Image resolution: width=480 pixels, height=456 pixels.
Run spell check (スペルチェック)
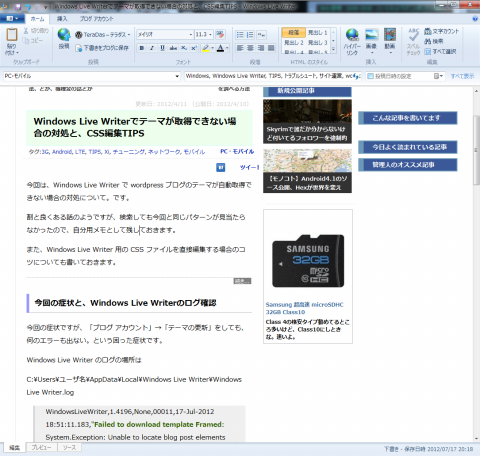413,41
